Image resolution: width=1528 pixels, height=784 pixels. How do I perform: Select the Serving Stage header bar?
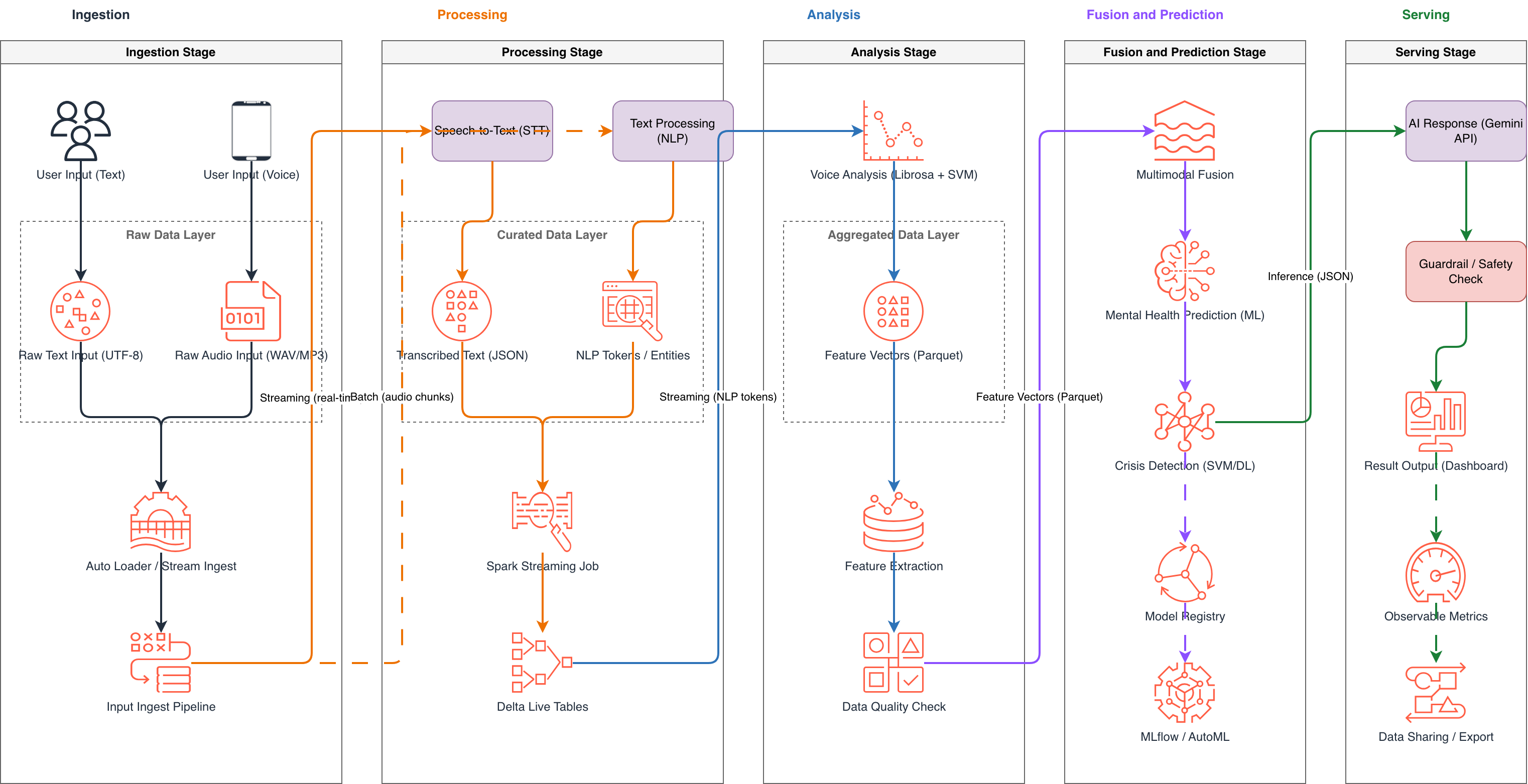(1436, 52)
